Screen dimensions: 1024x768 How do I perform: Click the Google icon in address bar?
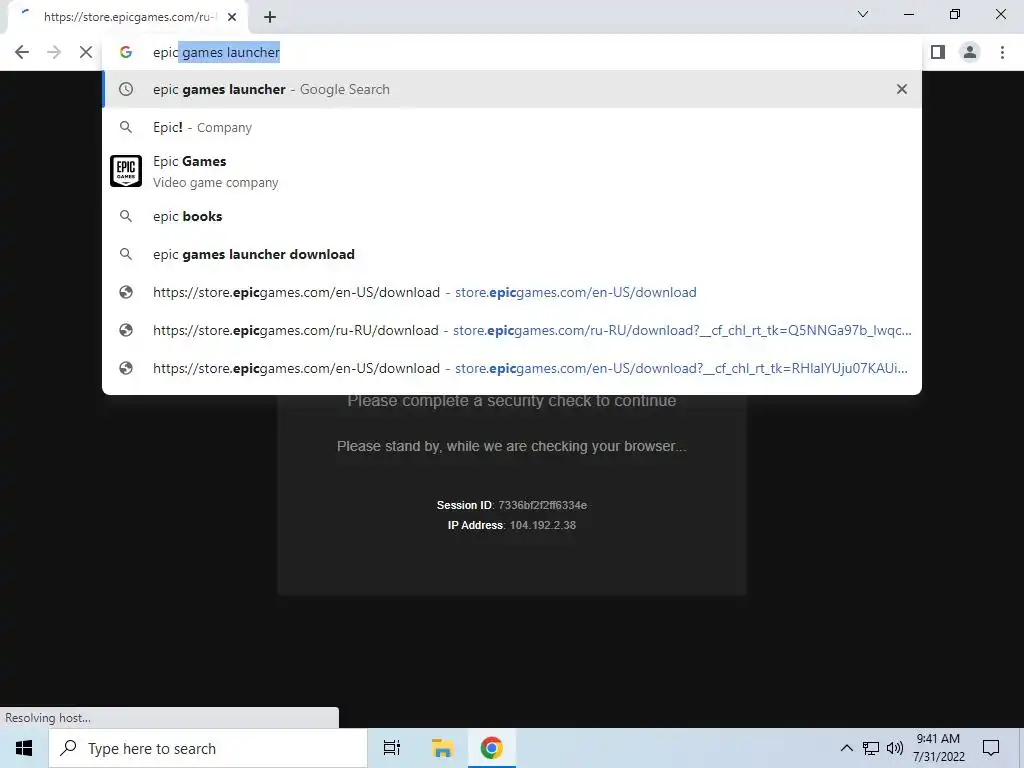126,52
